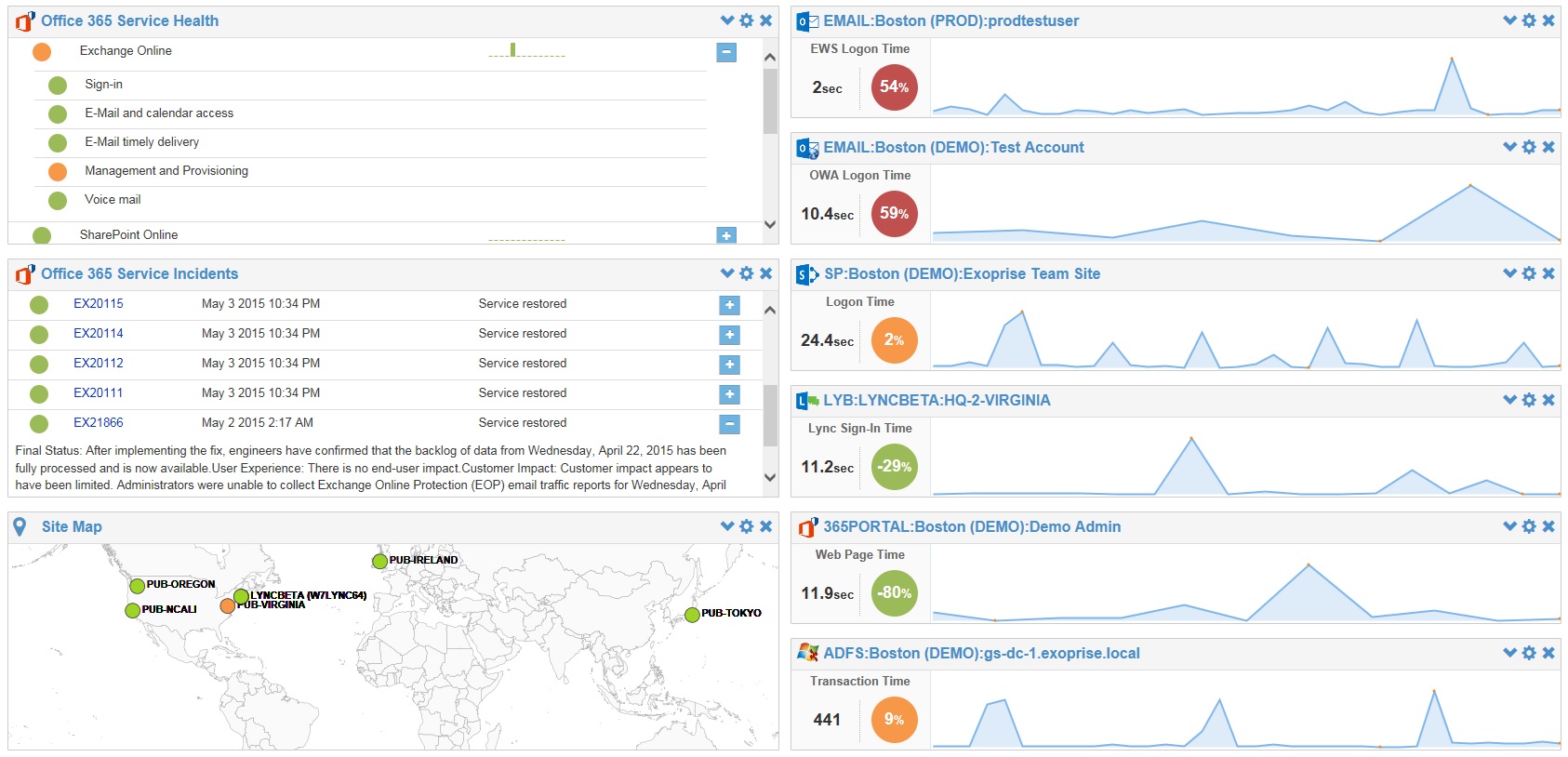Image resolution: width=1568 pixels, height=757 pixels.
Task: Expand details for incident EX20114
Action: point(729,335)
